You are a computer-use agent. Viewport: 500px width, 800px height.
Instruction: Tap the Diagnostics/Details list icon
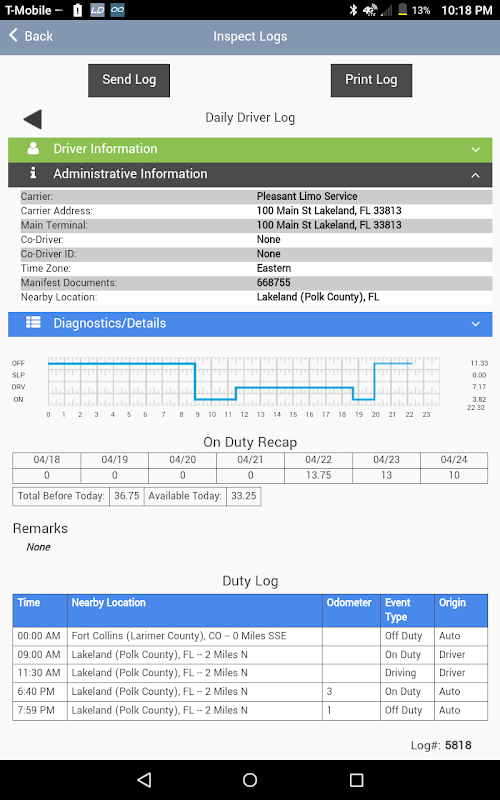point(34,322)
